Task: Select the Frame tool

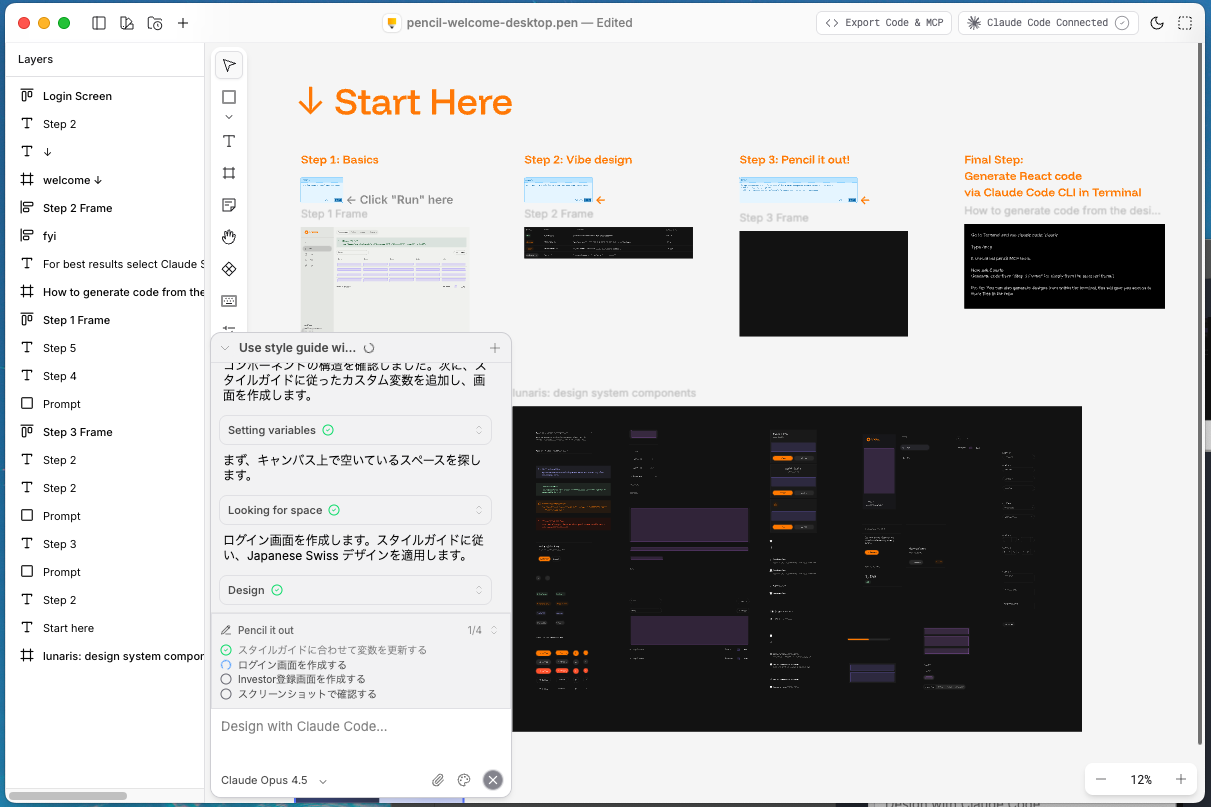Action: pos(229,173)
